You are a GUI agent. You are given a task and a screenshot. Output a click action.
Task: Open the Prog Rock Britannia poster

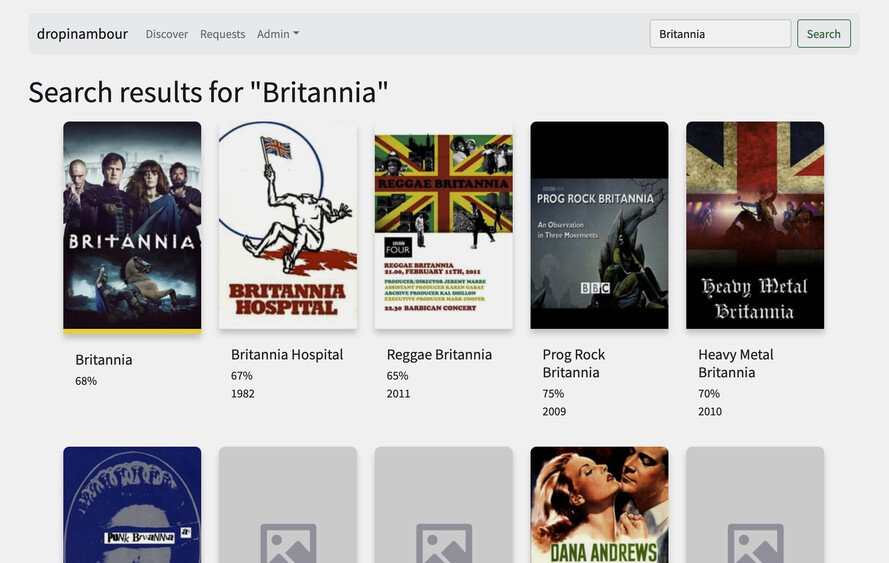pyautogui.click(x=599, y=225)
